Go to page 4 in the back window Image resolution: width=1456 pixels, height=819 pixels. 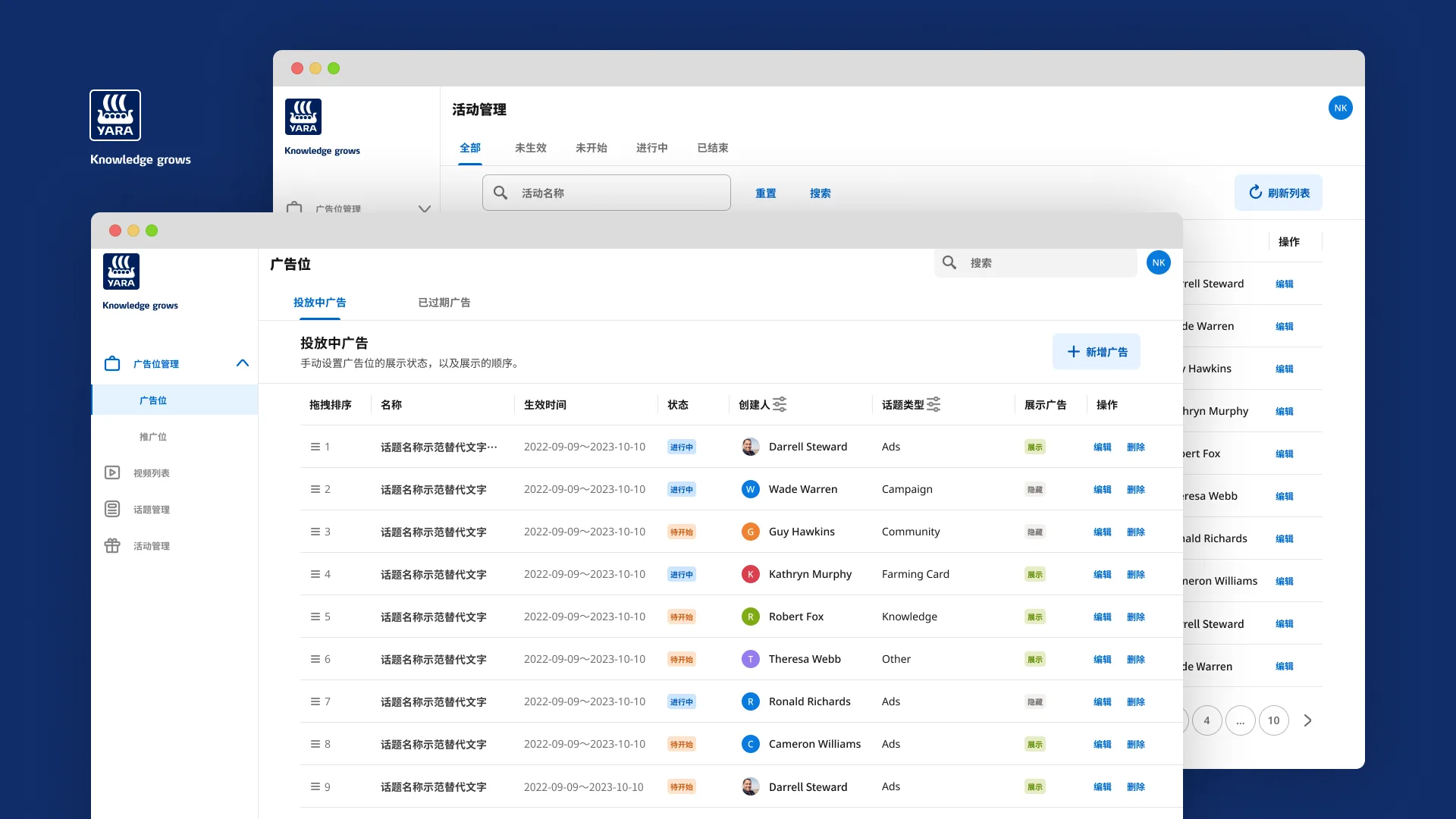pyautogui.click(x=1207, y=720)
